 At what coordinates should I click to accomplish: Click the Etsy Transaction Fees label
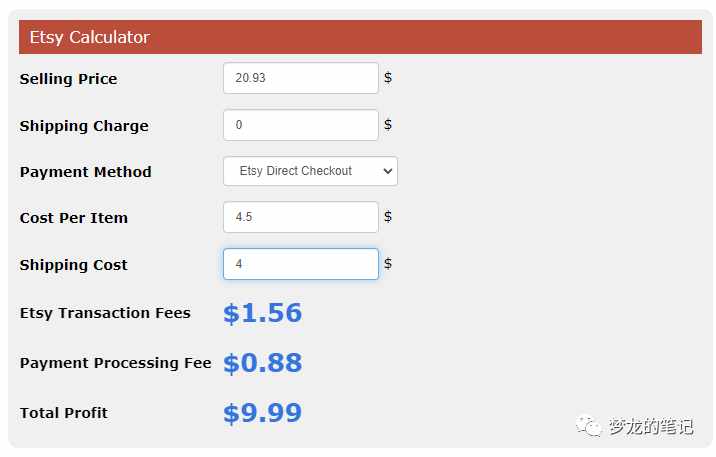[x=105, y=313]
